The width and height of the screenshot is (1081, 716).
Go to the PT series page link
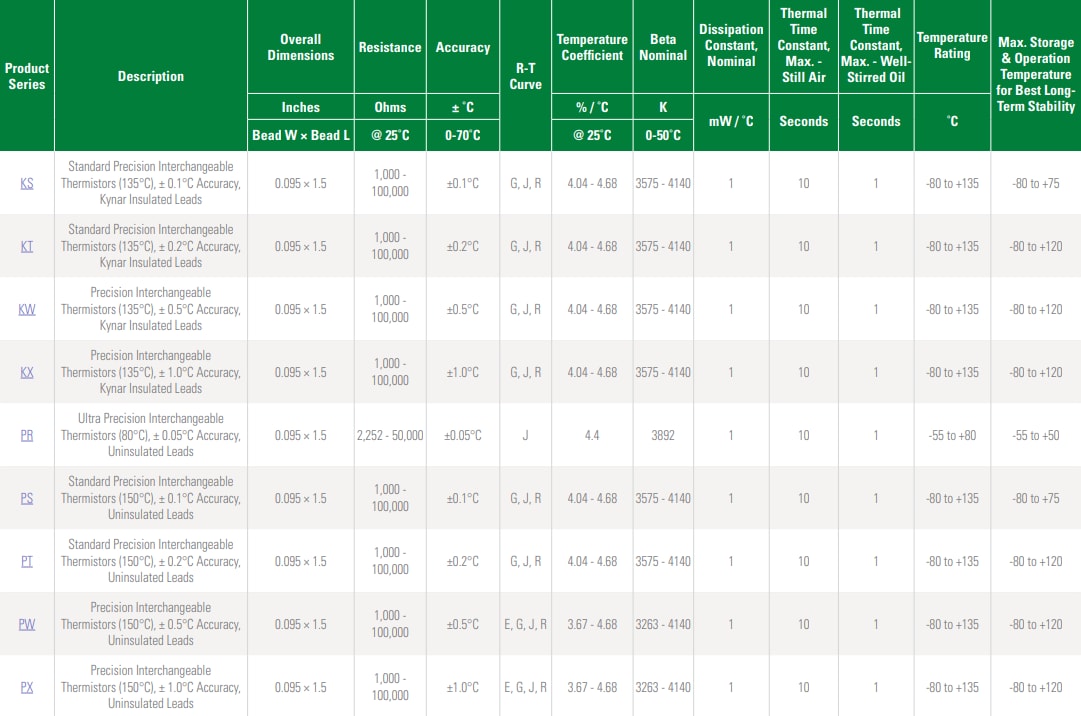click(x=27, y=561)
